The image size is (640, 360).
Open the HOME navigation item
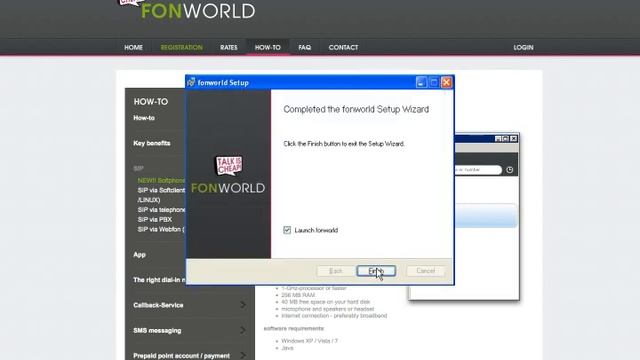(133, 47)
